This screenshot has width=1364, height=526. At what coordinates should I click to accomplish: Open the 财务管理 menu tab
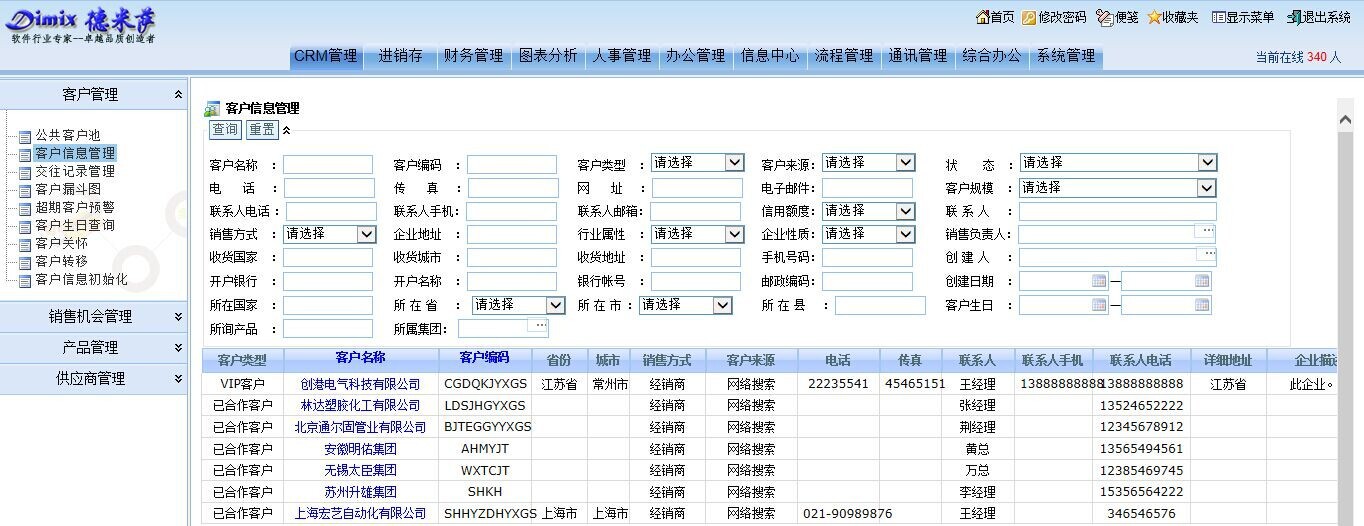tap(474, 56)
